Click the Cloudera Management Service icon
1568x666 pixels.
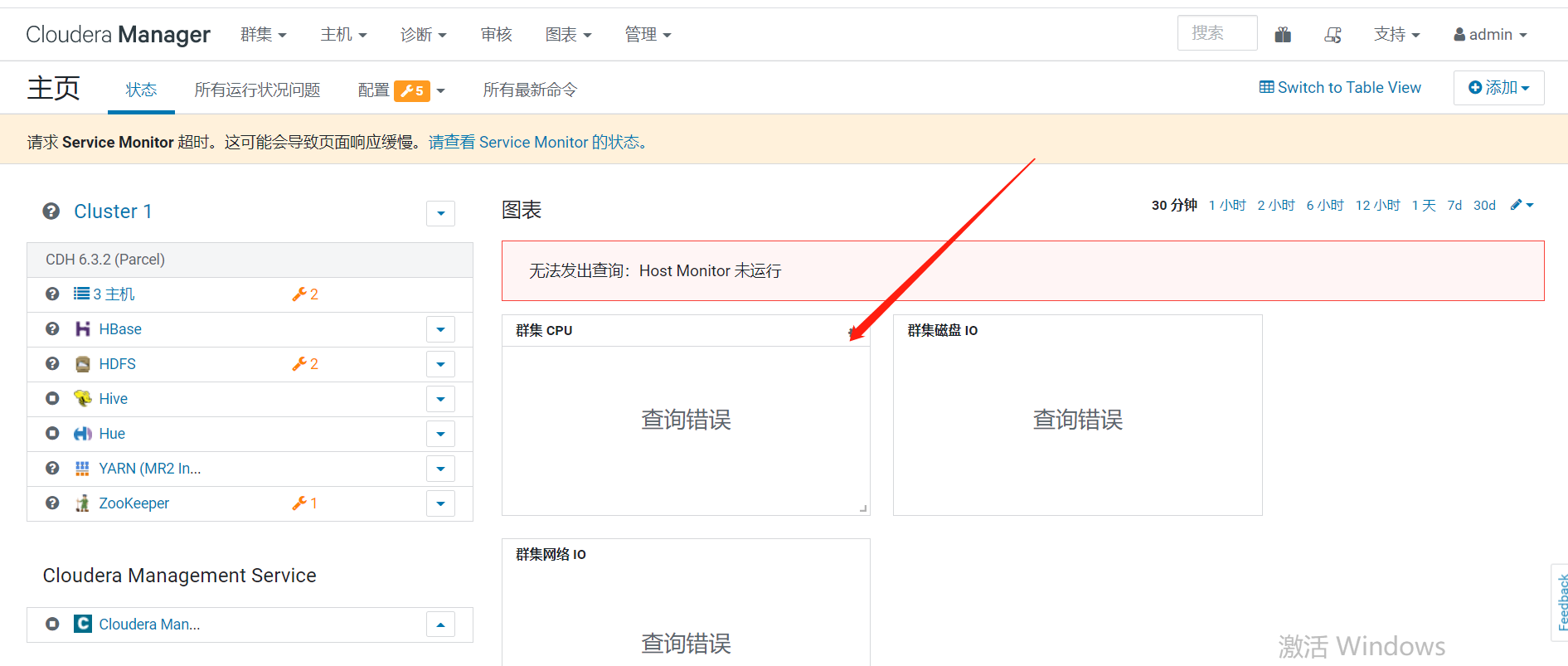click(x=83, y=624)
